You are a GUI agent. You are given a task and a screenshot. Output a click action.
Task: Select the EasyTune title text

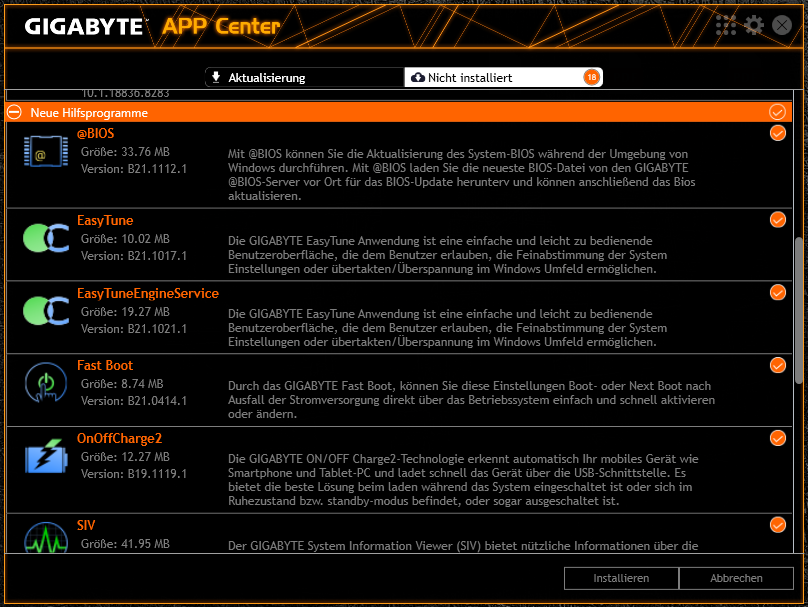[105, 221]
